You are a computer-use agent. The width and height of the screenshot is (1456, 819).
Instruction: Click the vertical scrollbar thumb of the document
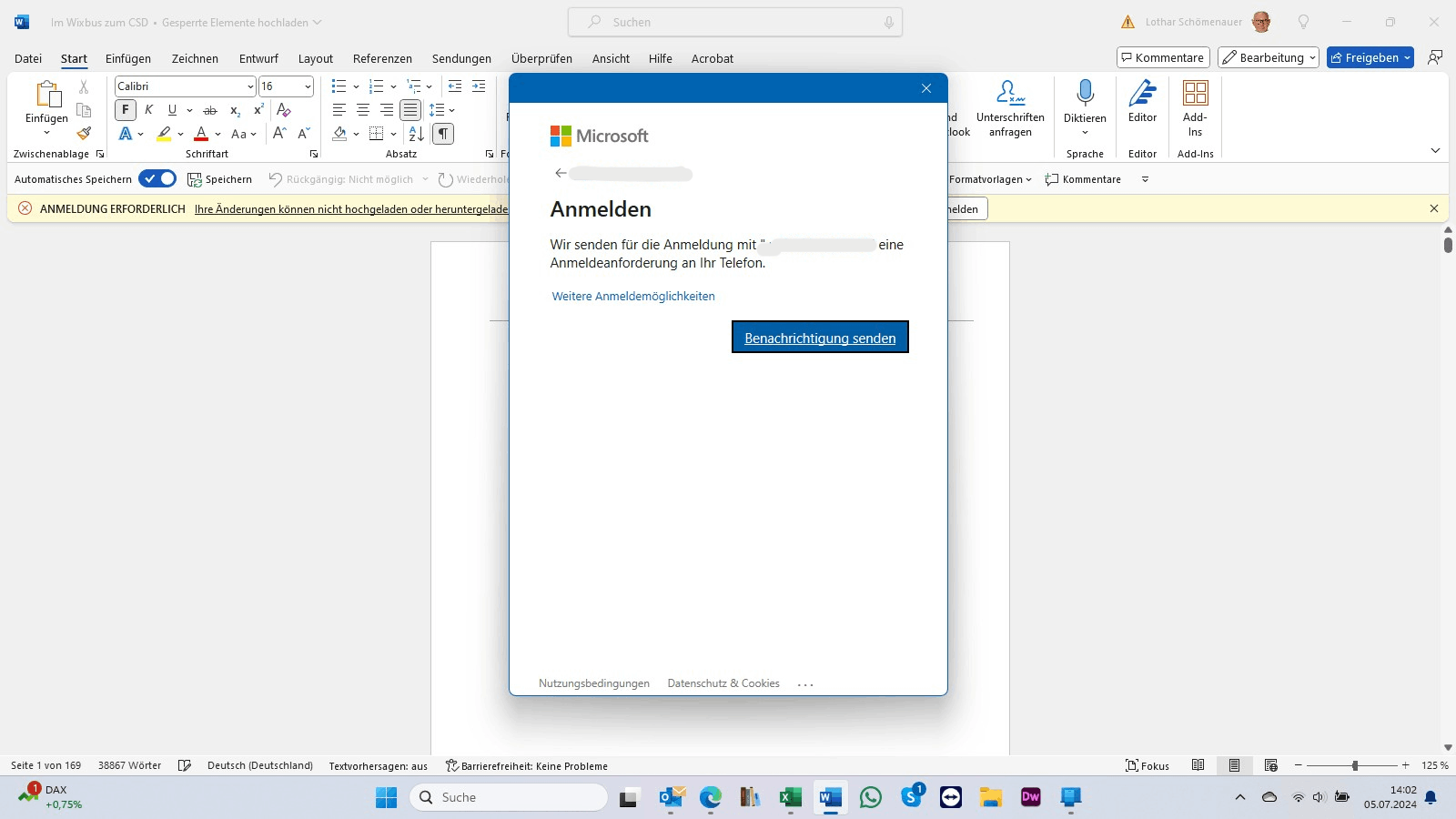click(1448, 245)
